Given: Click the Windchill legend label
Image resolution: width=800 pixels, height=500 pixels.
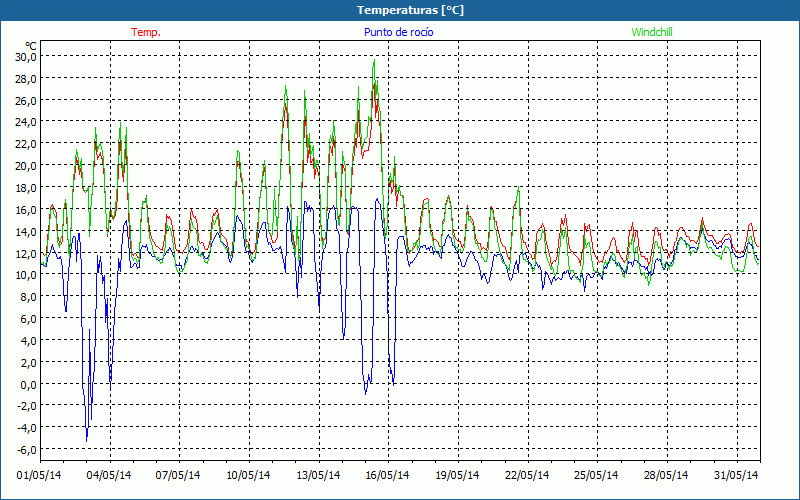Looking at the screenshot, I should point(652,32).
